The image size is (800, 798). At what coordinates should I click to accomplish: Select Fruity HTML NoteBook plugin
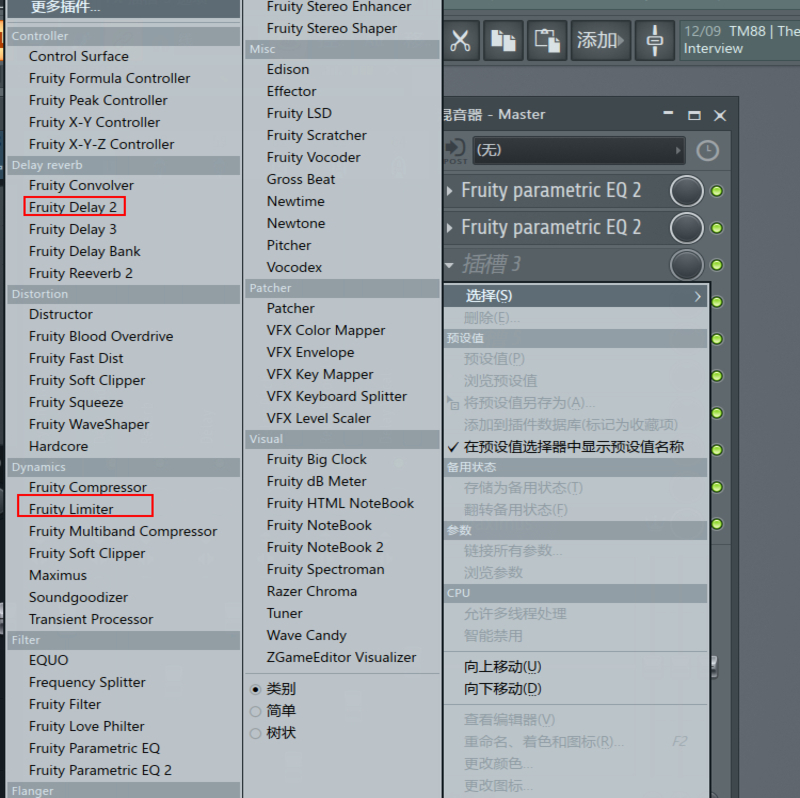click(342, 504)
